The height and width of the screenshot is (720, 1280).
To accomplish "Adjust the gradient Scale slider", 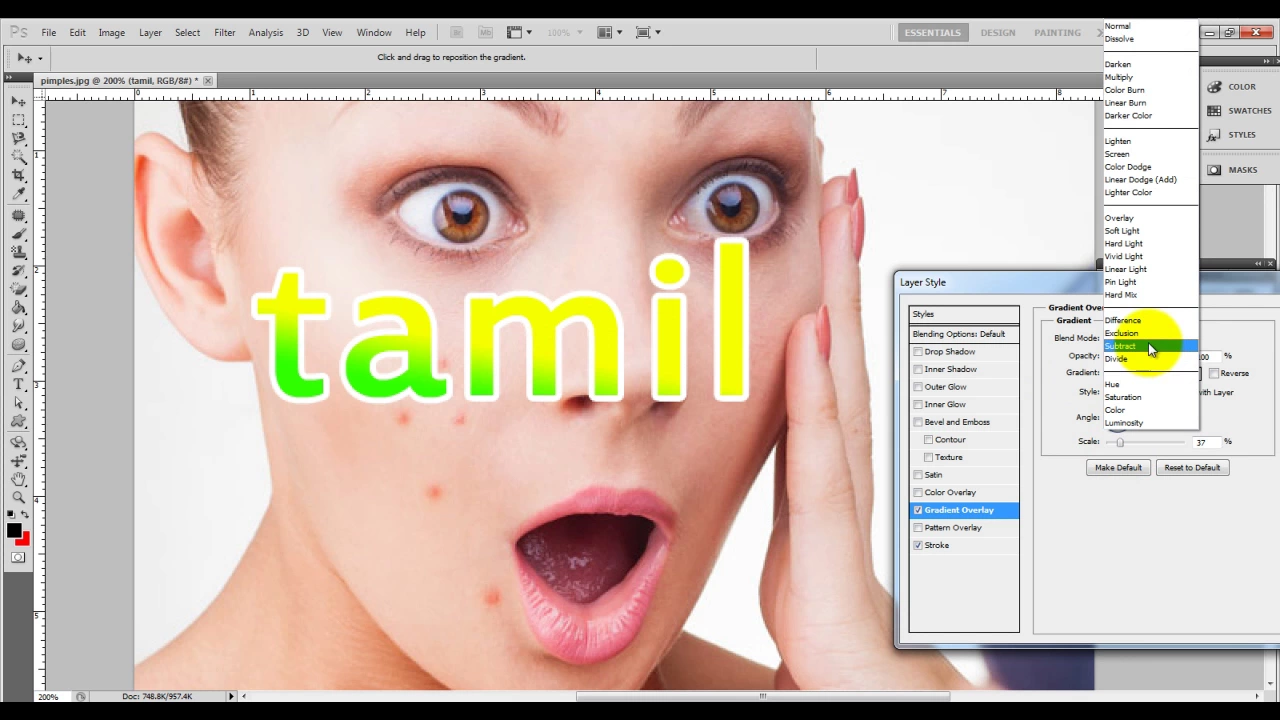I will tap(1120, 443).
